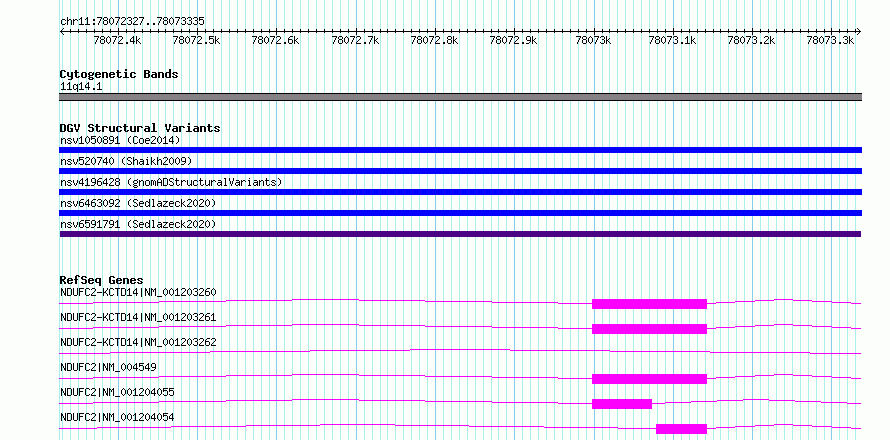The width and height of the screenshot is (890, 440).
Task: Click the nsv4196428 (gnomADStructuralVariants) label
Action: [171, 182]
